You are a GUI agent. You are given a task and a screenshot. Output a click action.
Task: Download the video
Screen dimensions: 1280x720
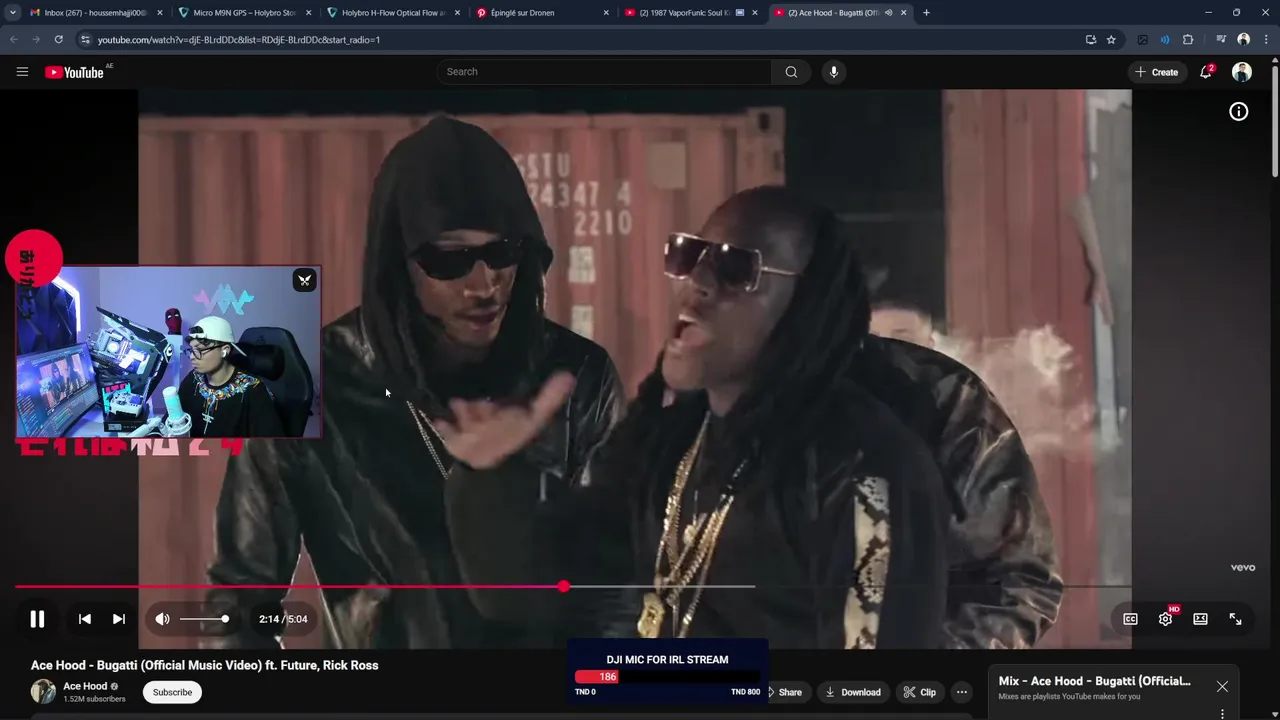[x=853, y=692]
